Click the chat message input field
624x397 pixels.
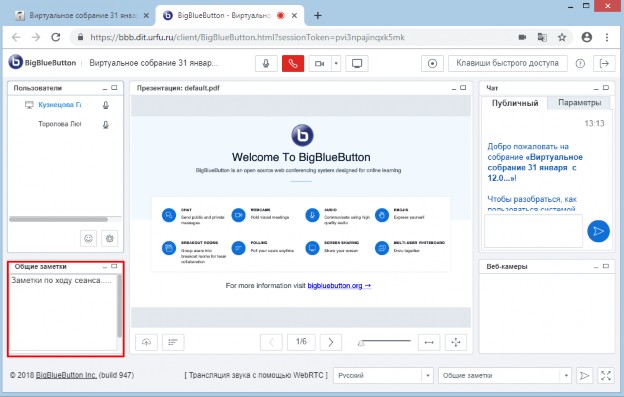533,231
